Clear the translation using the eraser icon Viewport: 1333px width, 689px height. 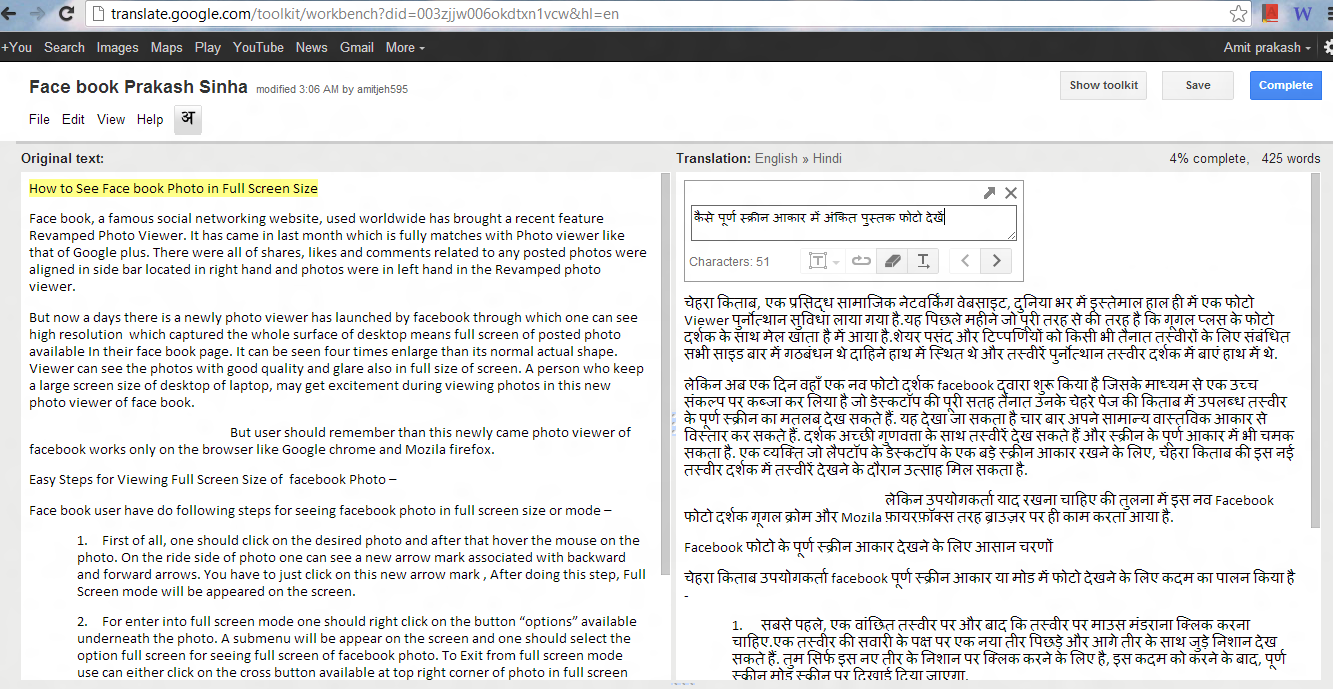pyautogui.click(x=893, y=260)
